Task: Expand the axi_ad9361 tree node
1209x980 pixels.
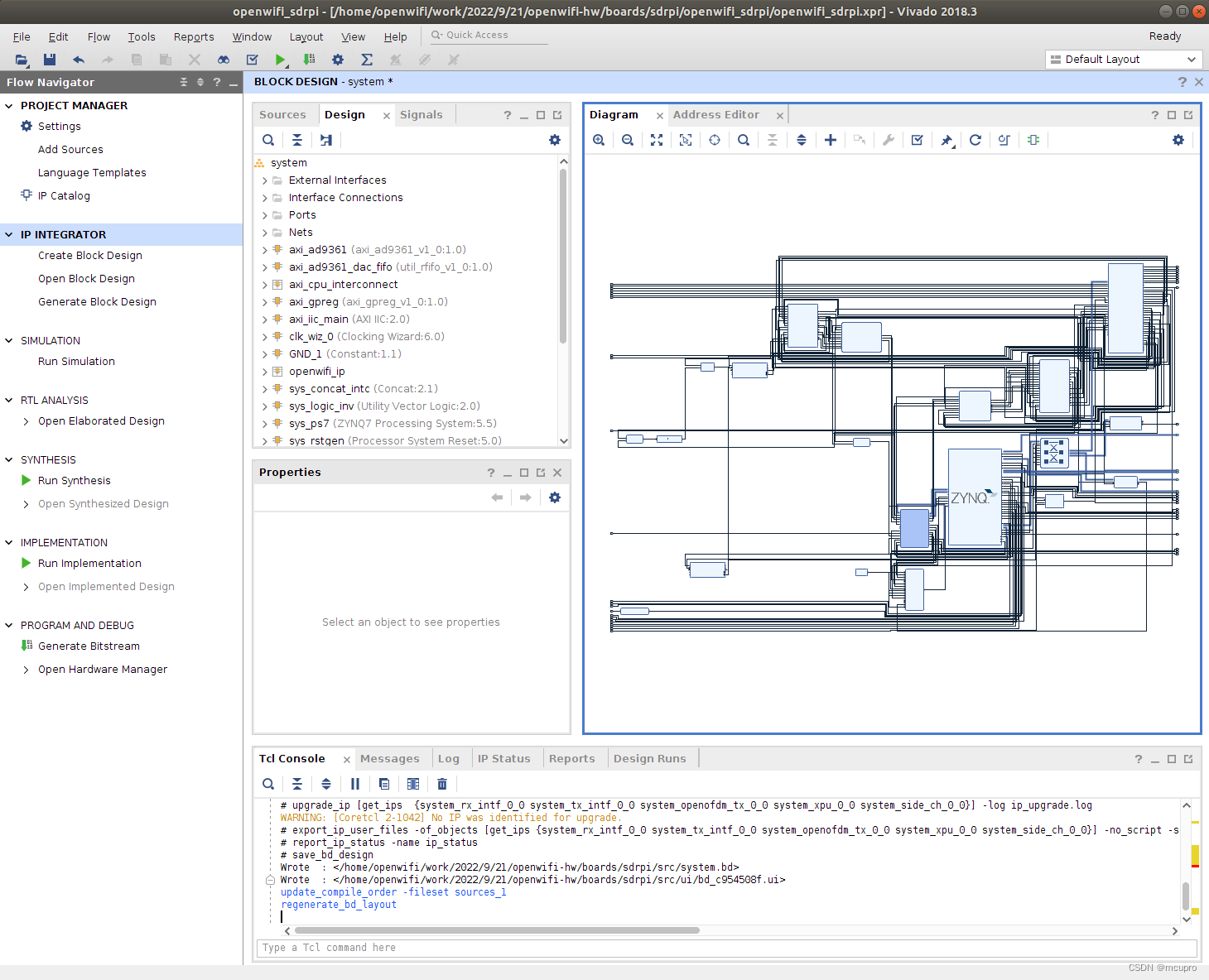Action: coord(265,250)
